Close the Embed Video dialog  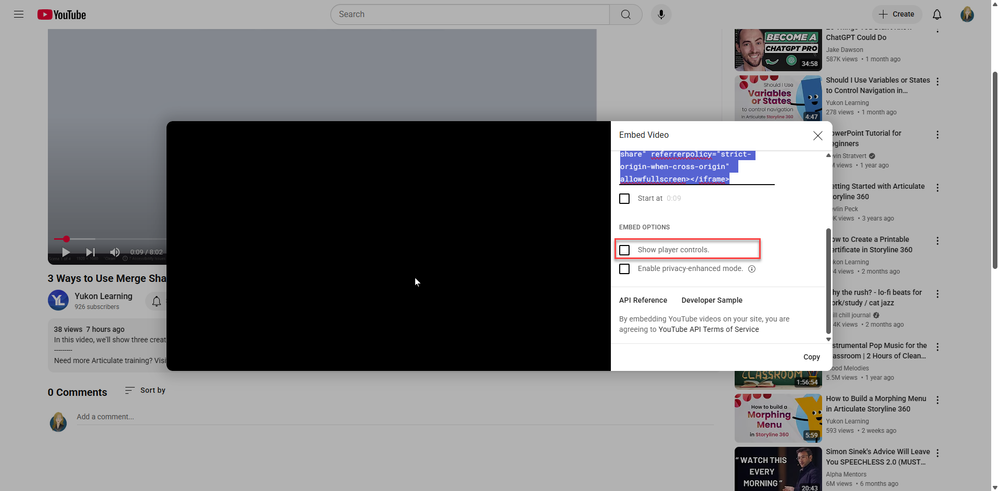click(817, 135)
